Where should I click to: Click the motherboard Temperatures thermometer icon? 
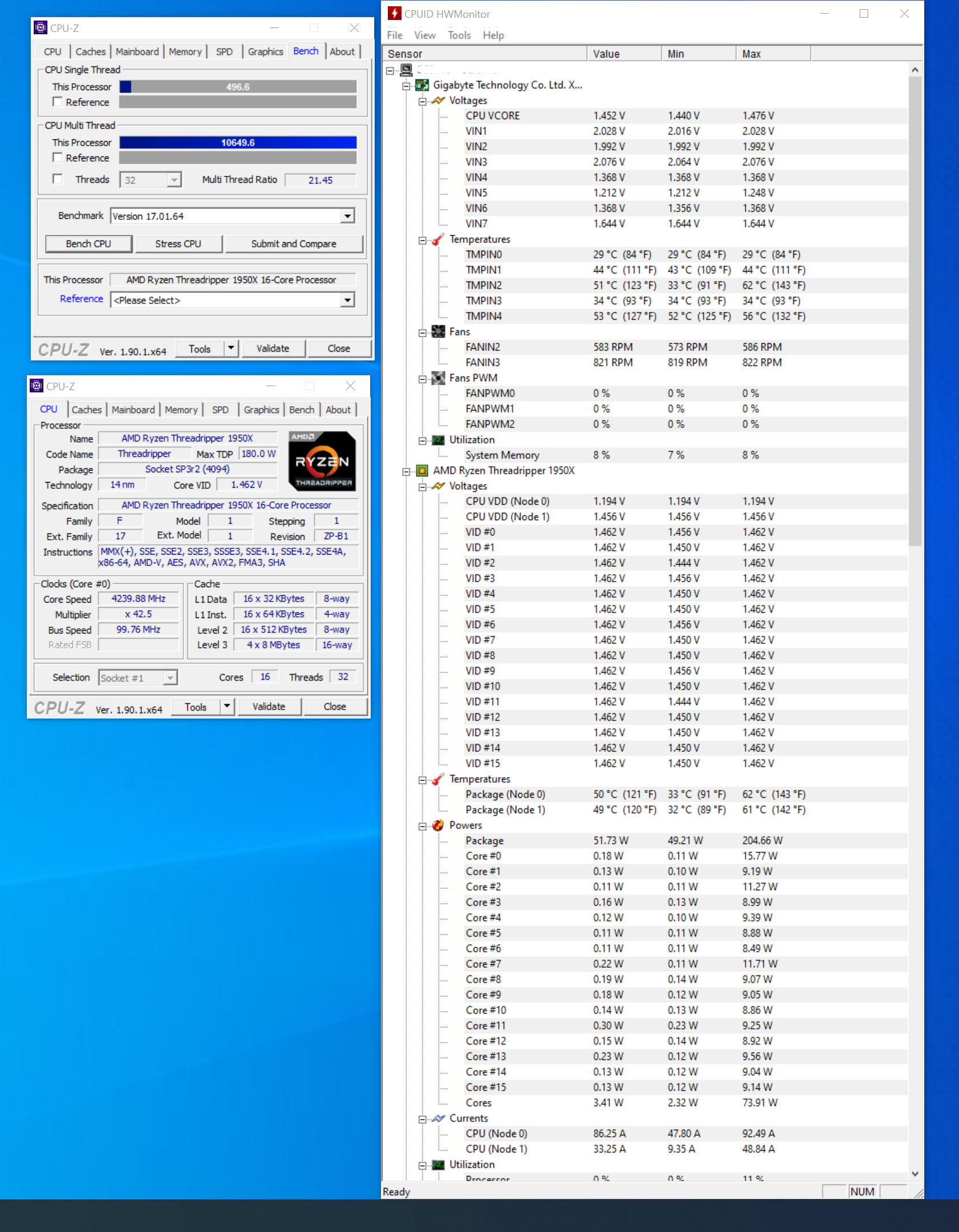point(438,239)
